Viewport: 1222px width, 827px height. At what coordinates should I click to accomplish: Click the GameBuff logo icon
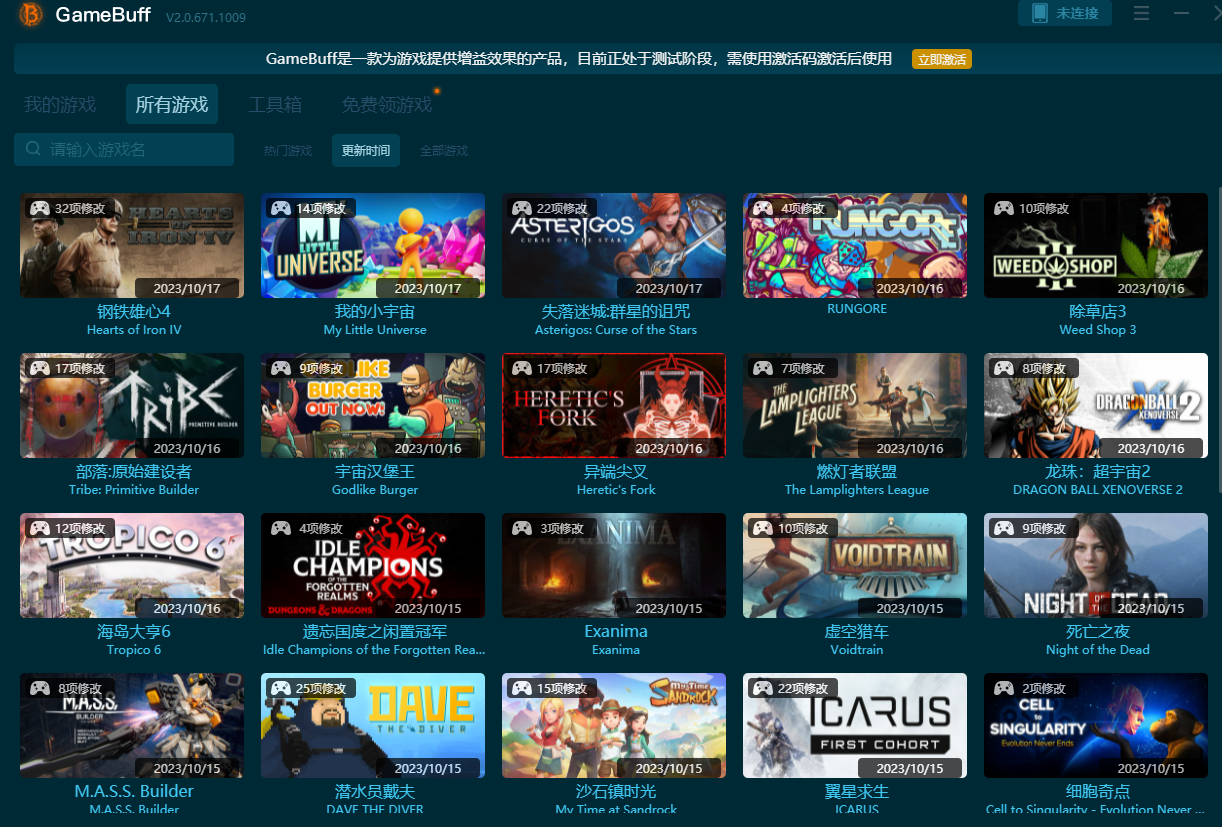pyautogui.click(x=31, y=15)
